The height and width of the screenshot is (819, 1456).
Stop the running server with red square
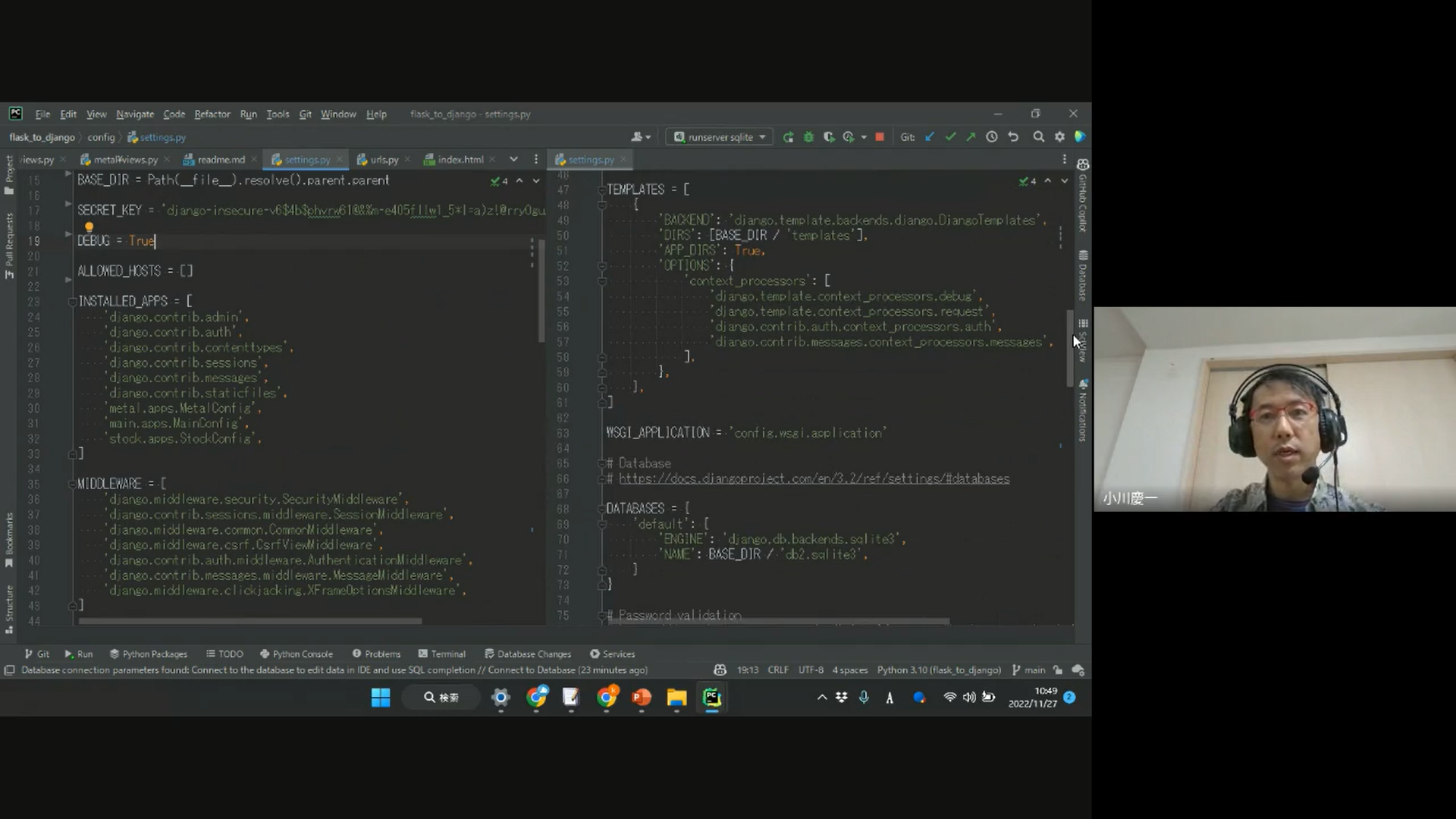click(880, 137)
